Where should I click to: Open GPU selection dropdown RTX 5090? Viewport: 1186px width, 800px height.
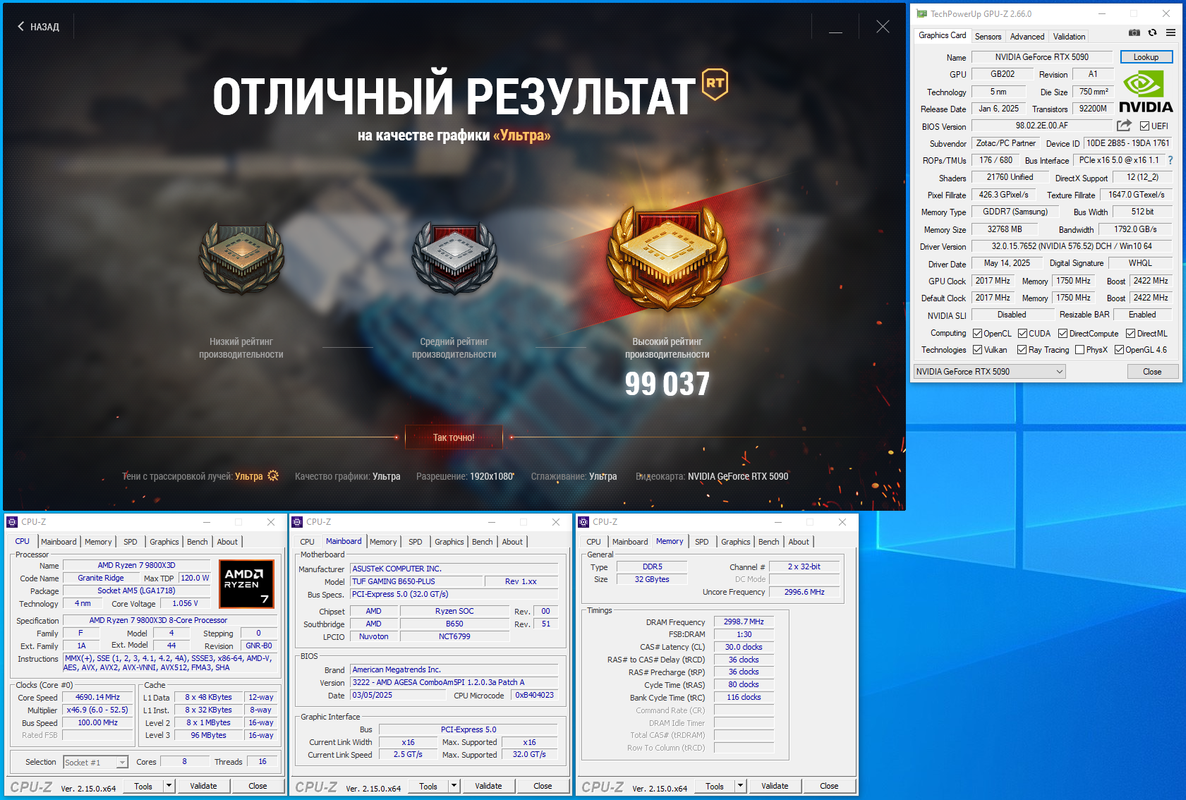[x=989, y=371]
